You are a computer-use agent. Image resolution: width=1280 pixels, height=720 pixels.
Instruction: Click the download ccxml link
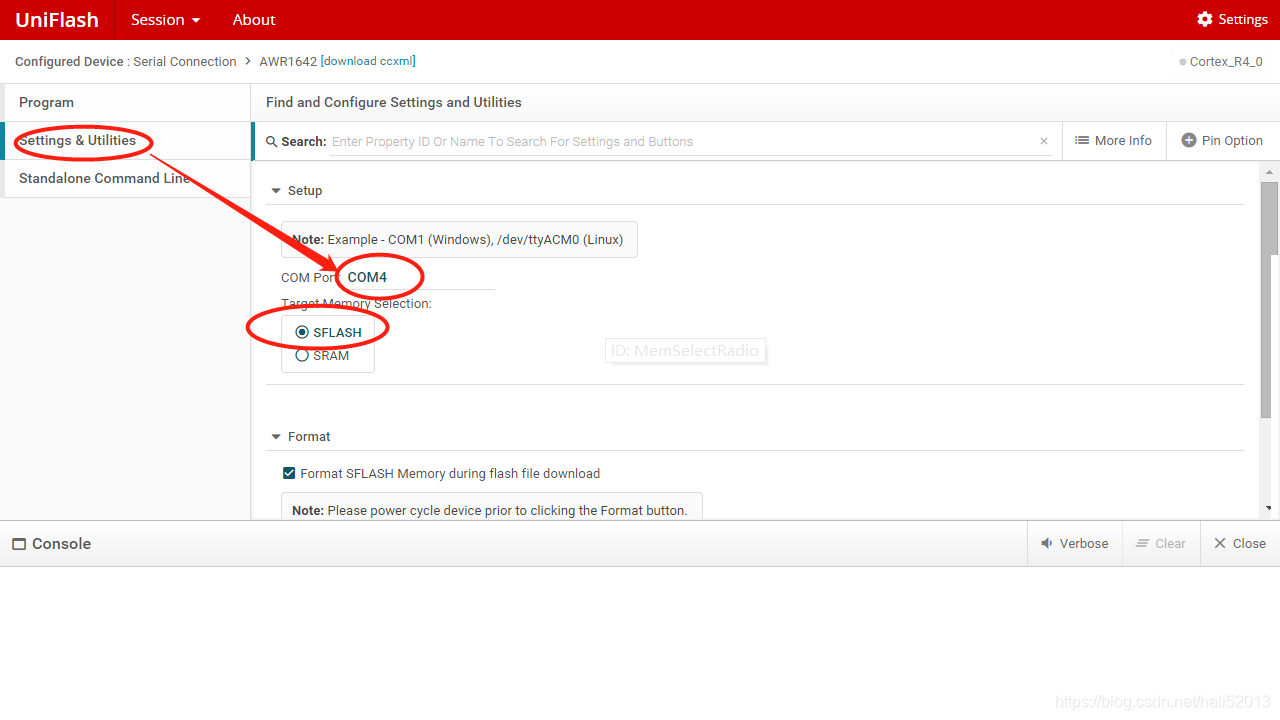click(x=368, y=61)
